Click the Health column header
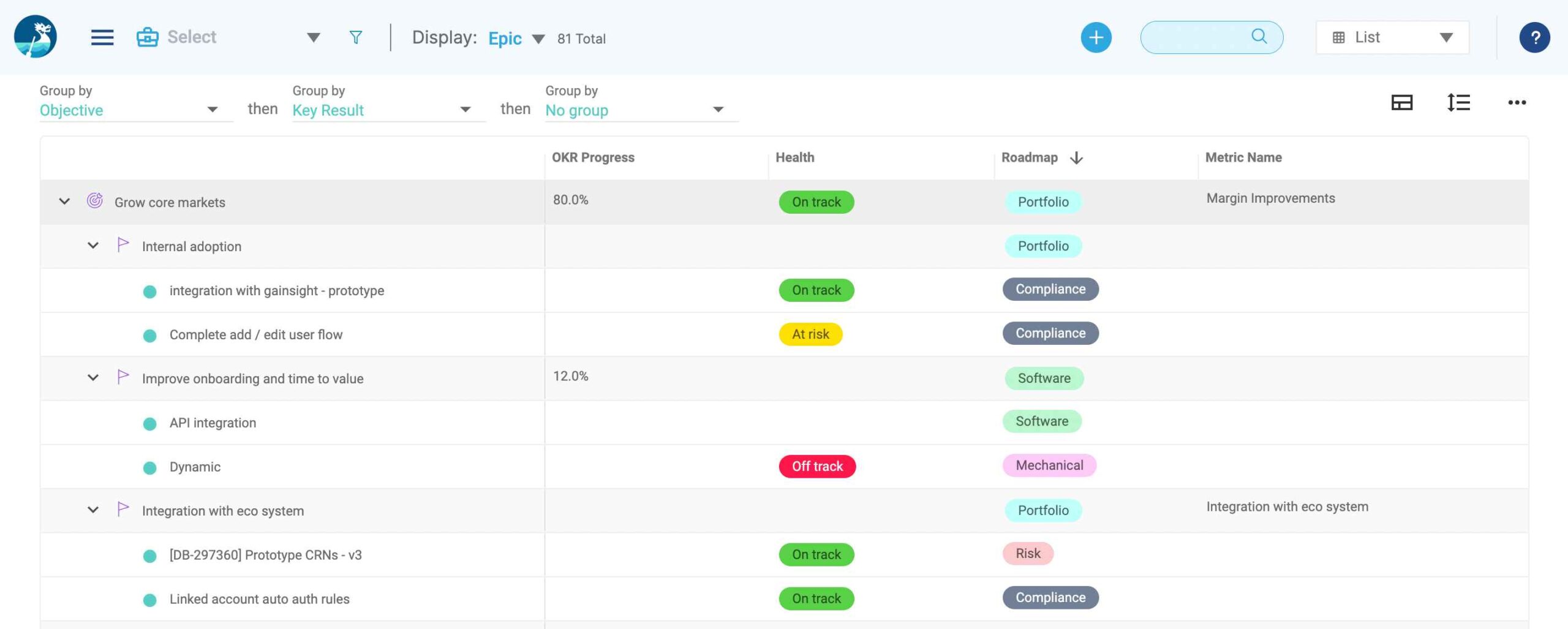The image size is (1568, 629). pyautogui.click(x=795, y=157)
